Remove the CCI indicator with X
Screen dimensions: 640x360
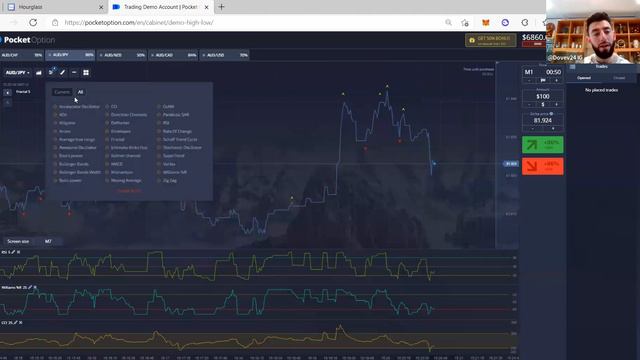21,322
